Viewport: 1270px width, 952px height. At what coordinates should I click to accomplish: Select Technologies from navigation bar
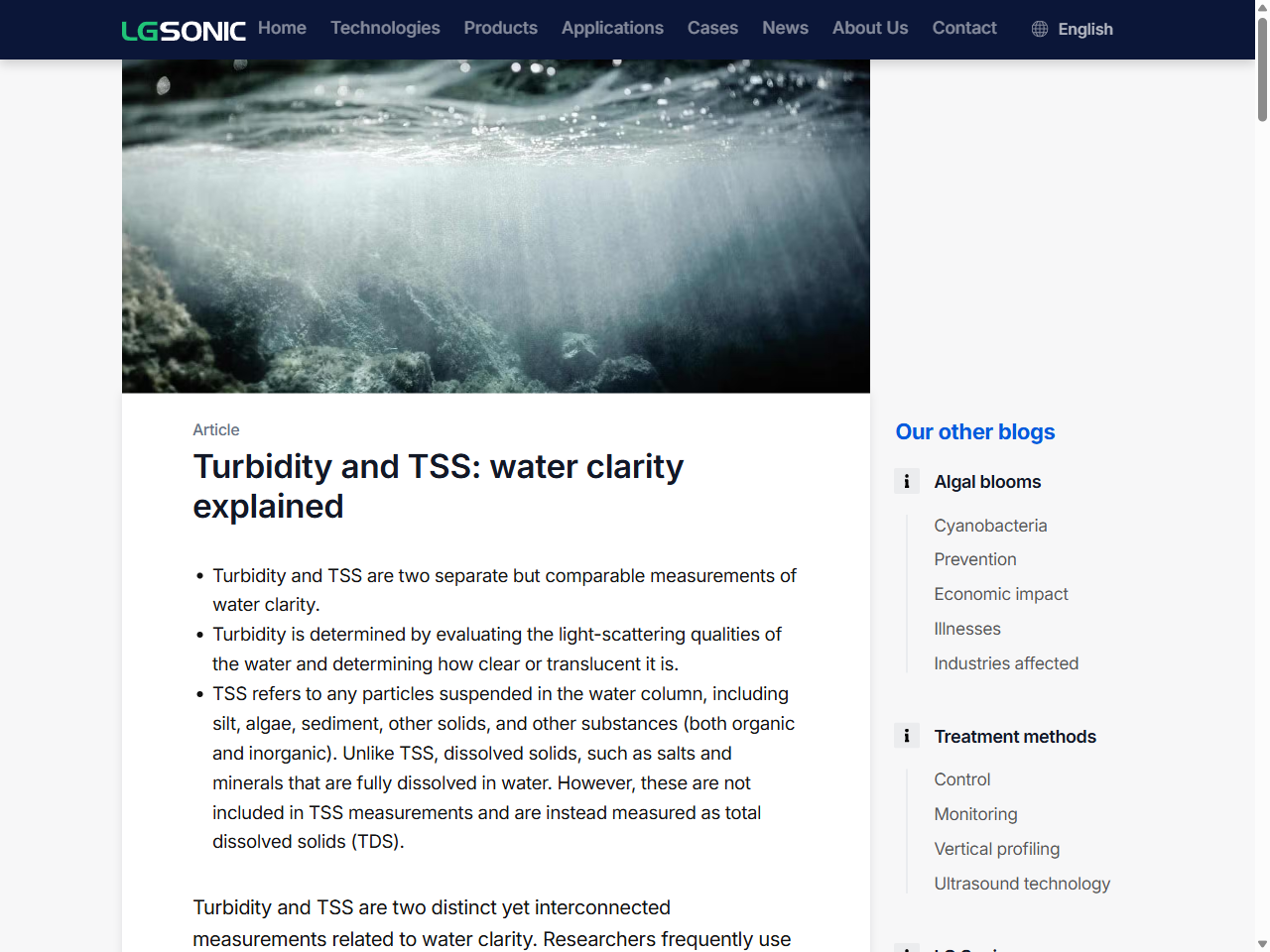(385, 28)
